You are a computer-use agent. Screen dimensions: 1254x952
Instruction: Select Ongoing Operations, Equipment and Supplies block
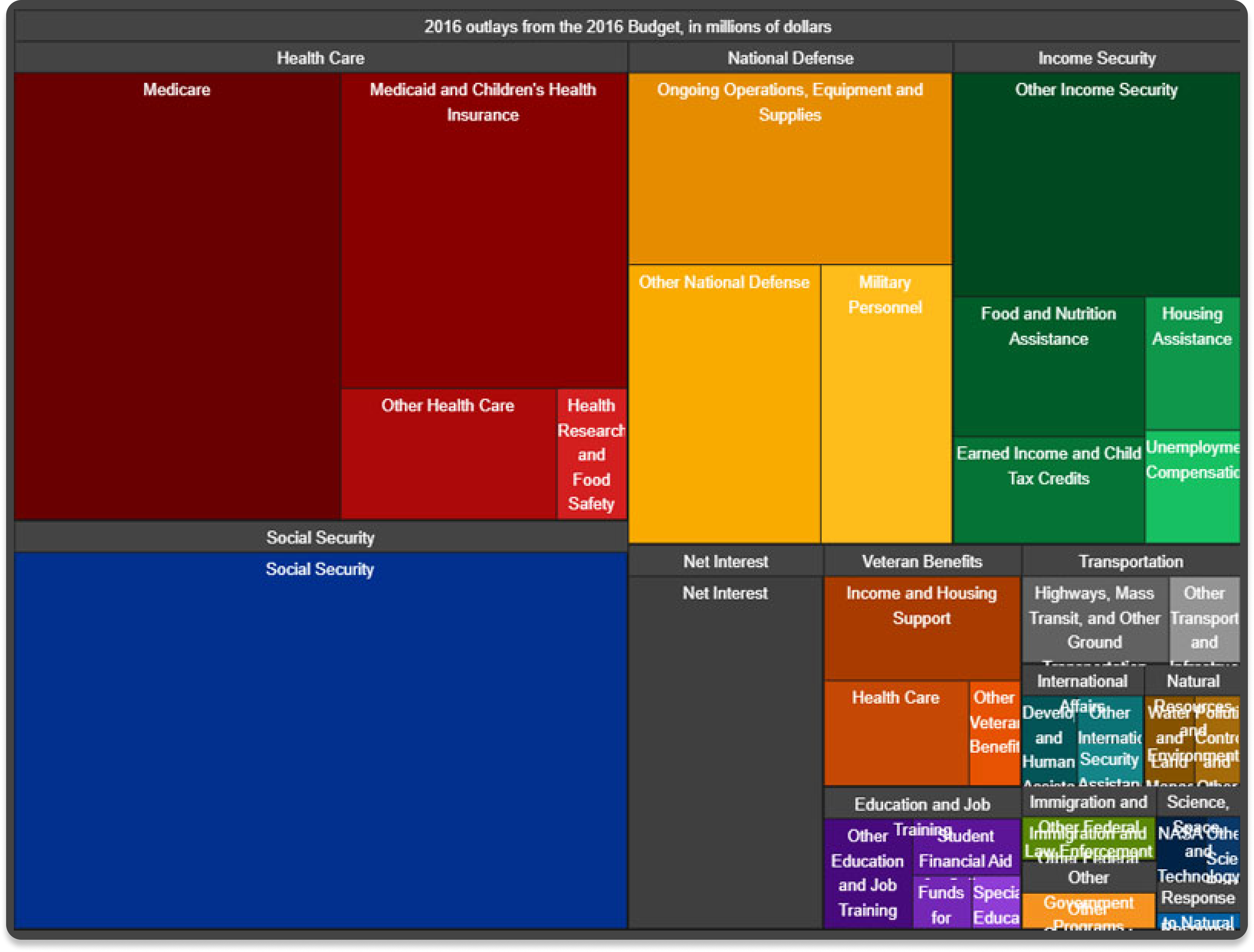tap(790, 168)
